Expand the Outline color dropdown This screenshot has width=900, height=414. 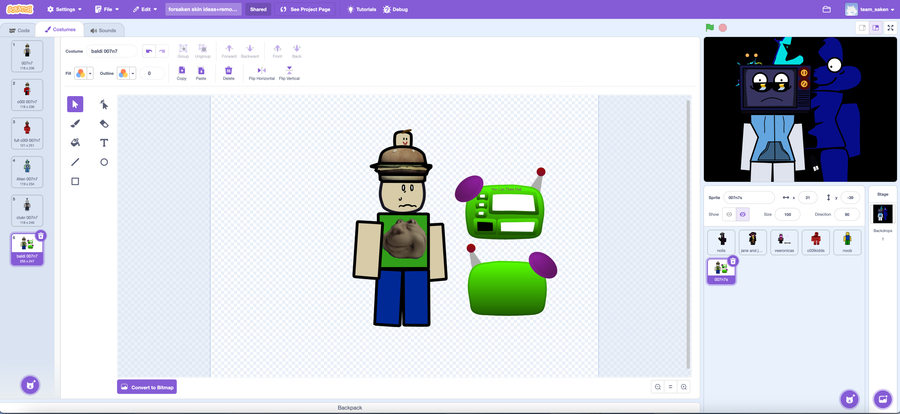(x=133, y=73)
